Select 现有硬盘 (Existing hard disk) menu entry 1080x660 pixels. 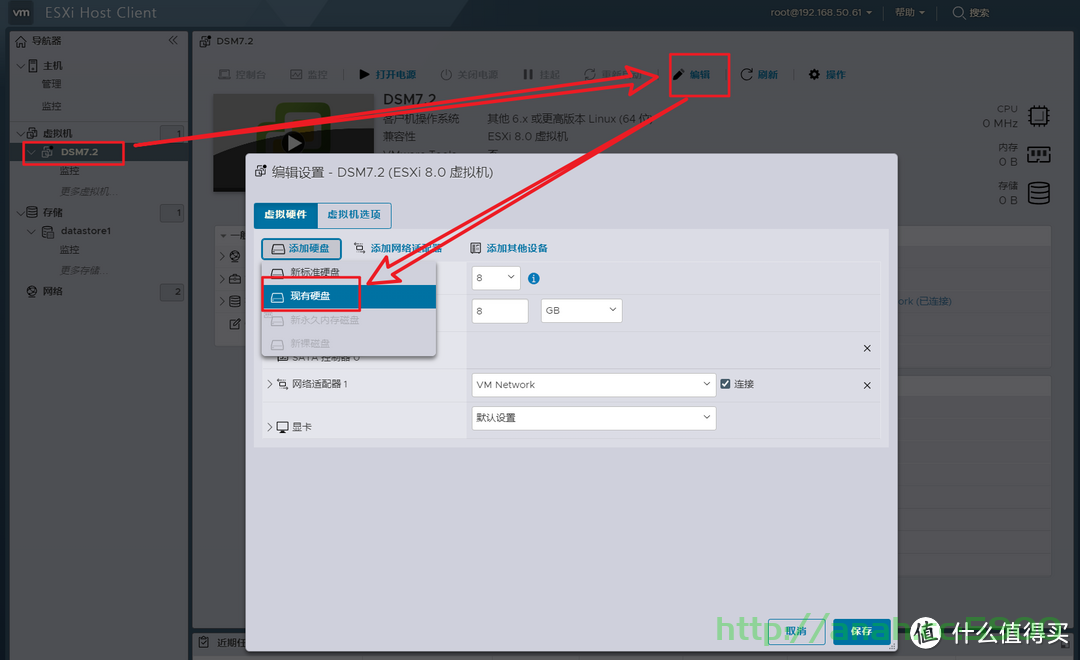coord(349,296)
